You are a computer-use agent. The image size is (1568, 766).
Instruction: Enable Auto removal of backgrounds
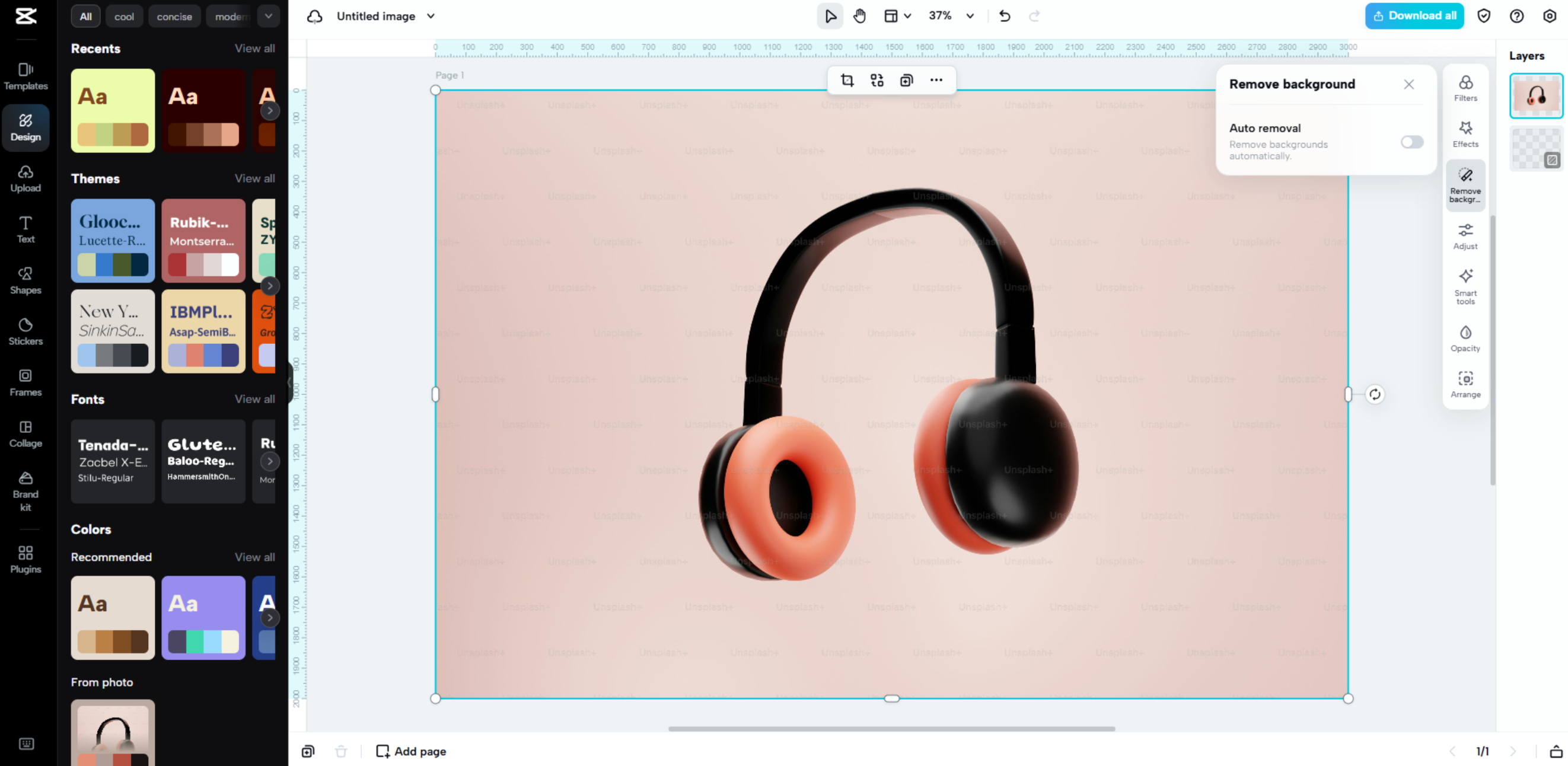pyautogui.click(x=1412, y=142)
